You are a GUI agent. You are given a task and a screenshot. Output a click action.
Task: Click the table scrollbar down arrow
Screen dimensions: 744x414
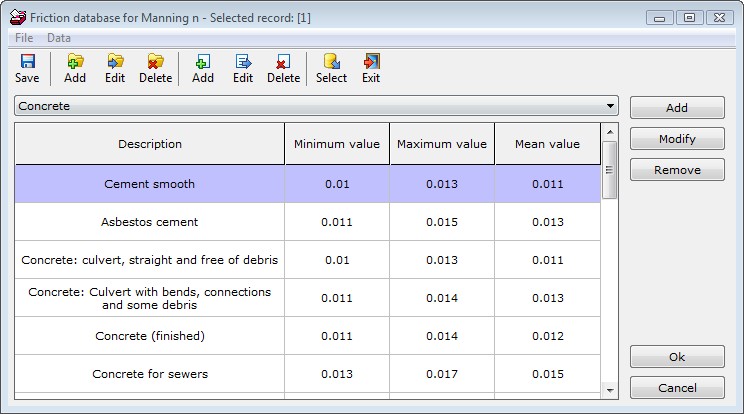click(609, 389)
